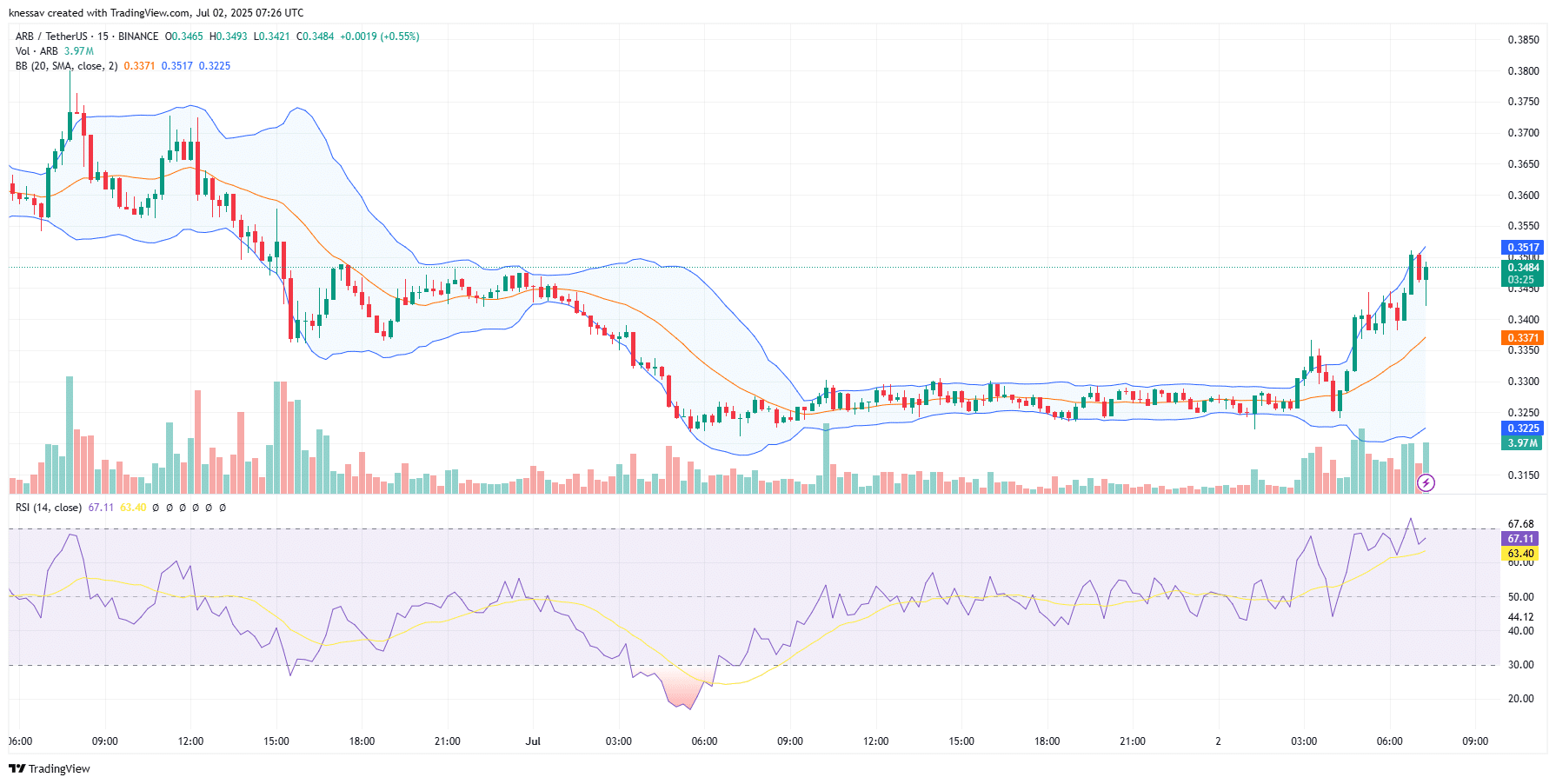Click the blue 0.3517 price-axis label
Image resolution: width=1556 pixels, height=784 pixels.
click(1523, 248)
